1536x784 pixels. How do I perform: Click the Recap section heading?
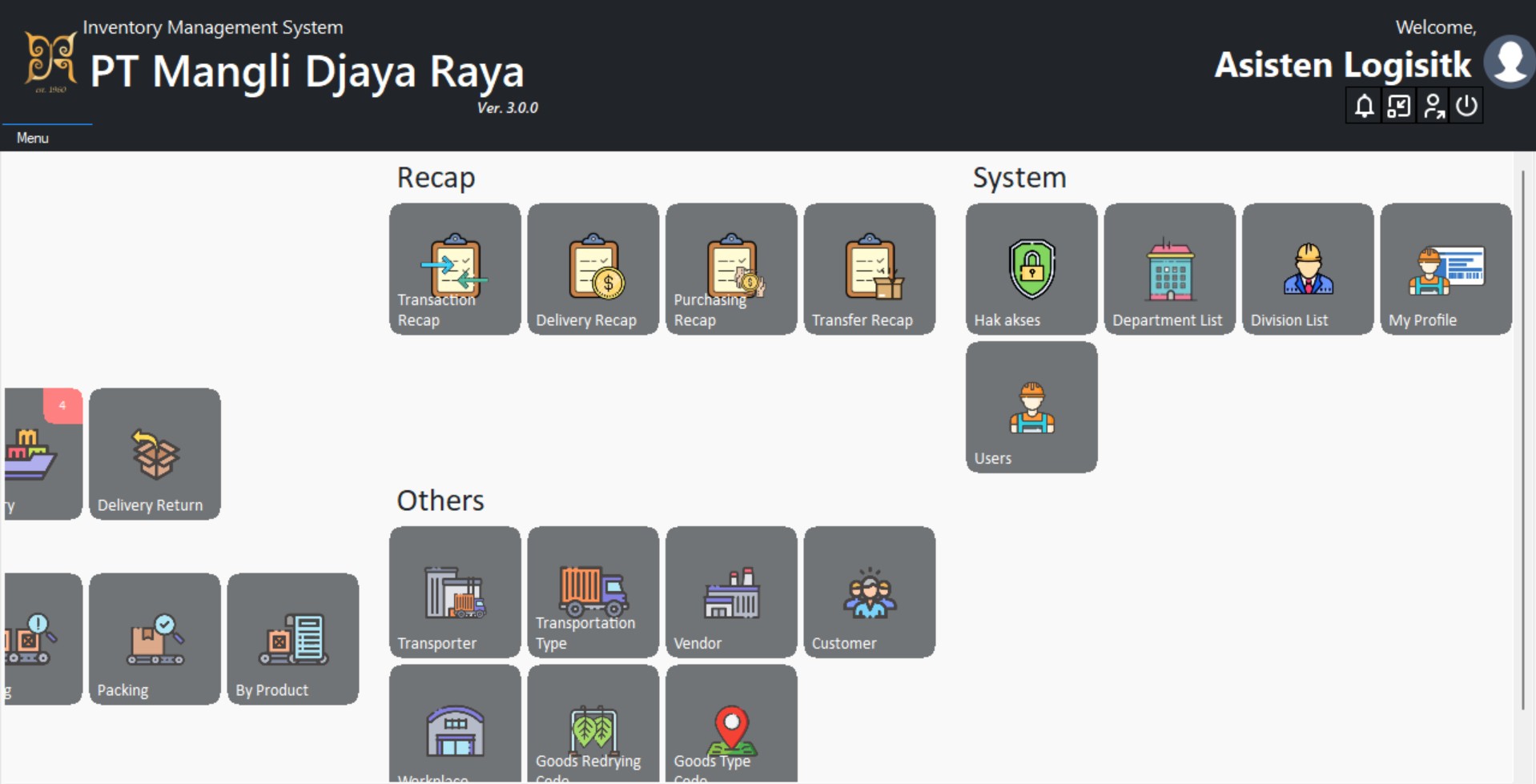436,177
